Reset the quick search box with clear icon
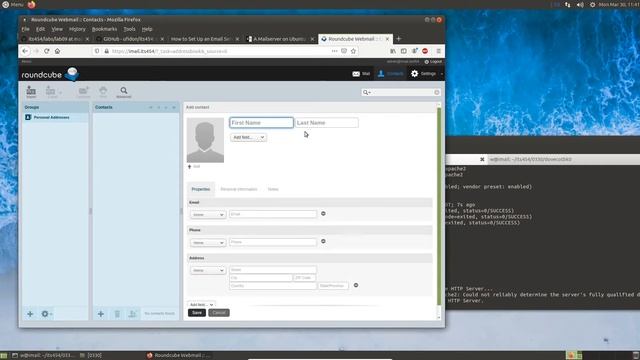The height and width of the screenshot is (360, 640). coord(437,93)
